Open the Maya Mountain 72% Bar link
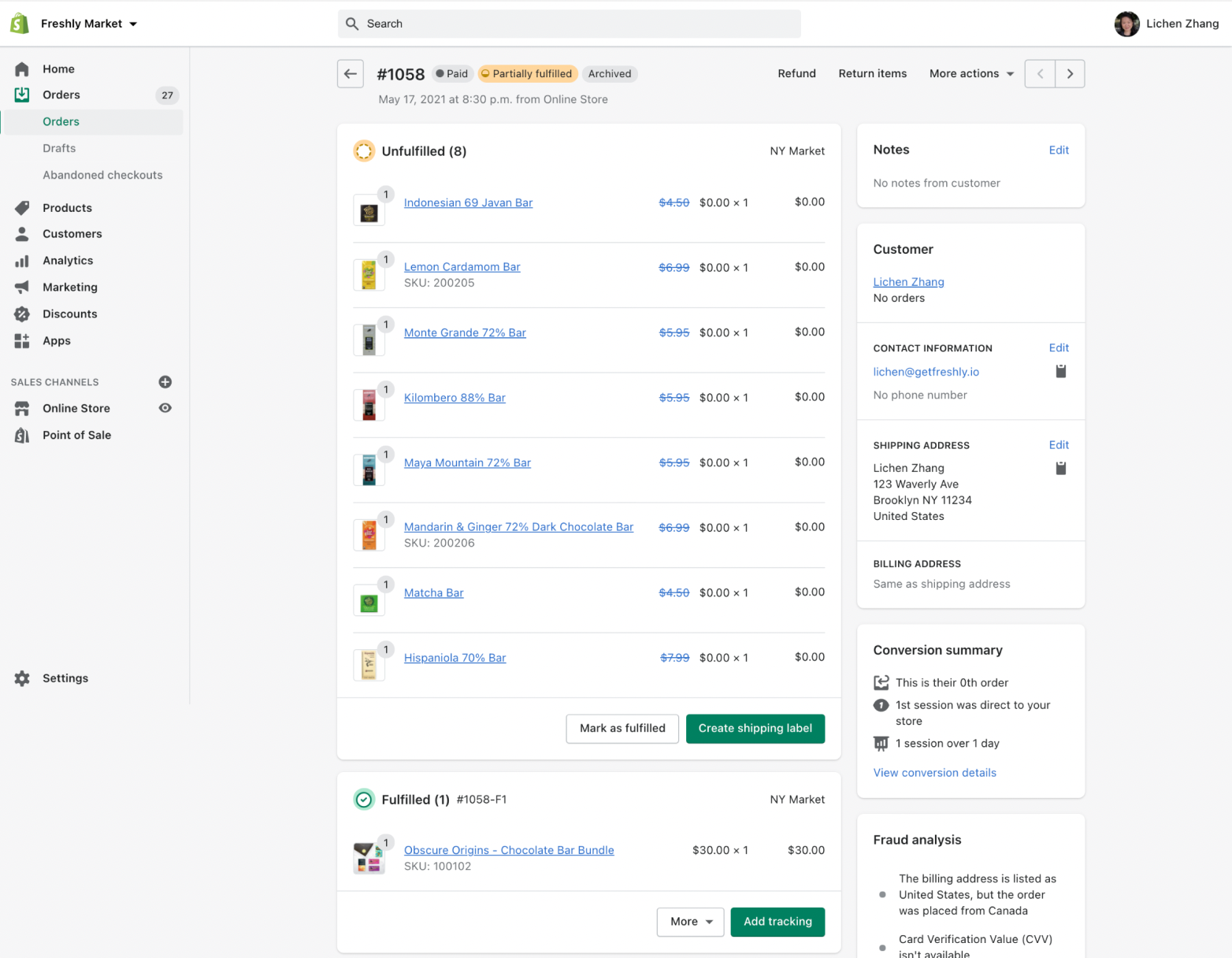The width and height of the screenshot is (1232, 958). [x=467, y=463]
